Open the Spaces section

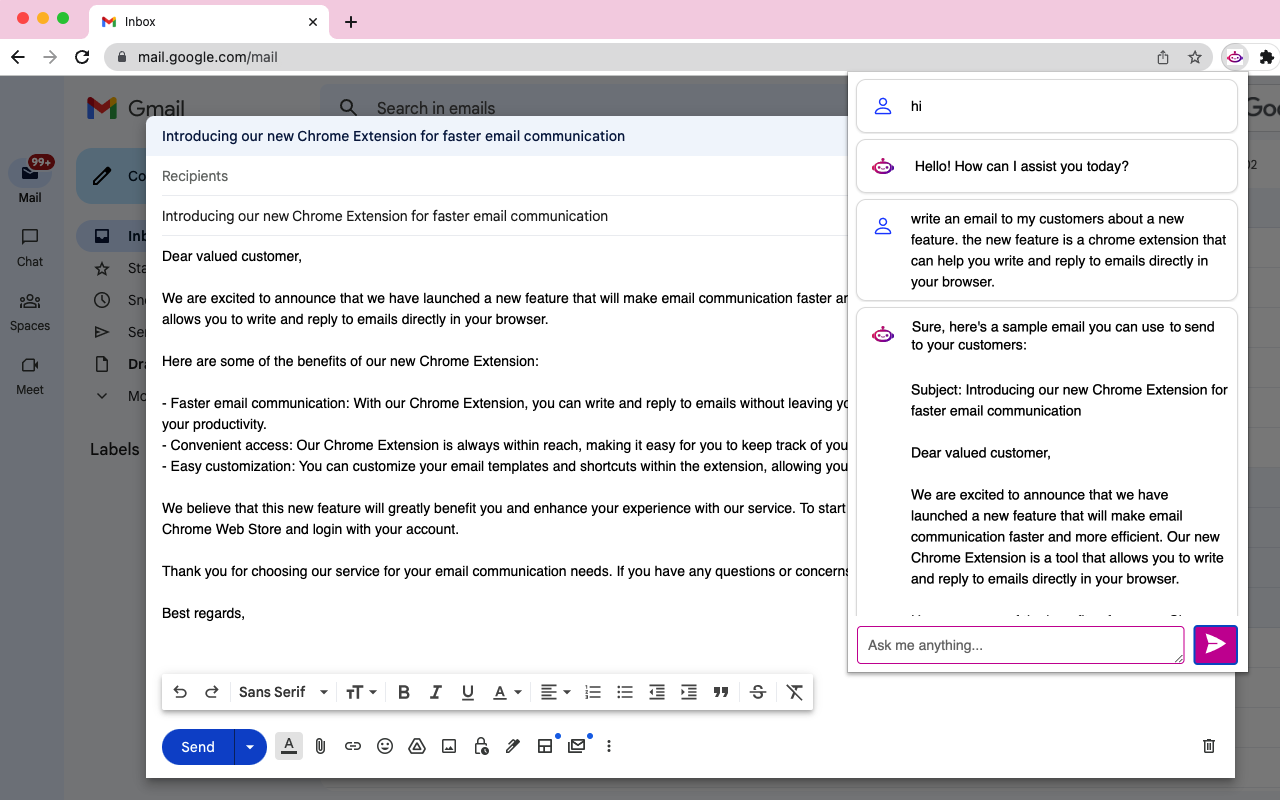(29, 311)
